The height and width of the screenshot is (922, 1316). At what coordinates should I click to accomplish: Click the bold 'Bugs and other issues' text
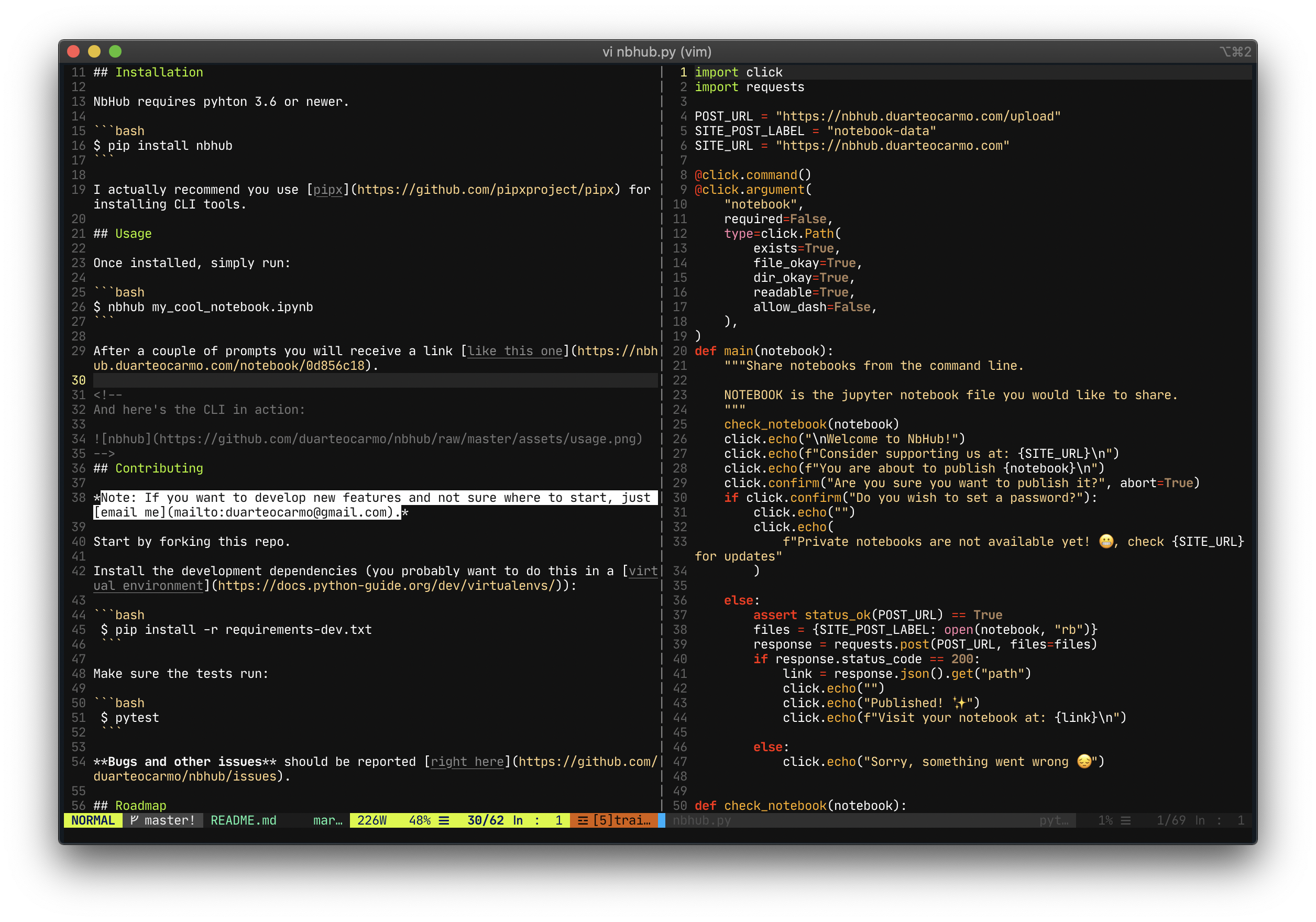[185, 762]
